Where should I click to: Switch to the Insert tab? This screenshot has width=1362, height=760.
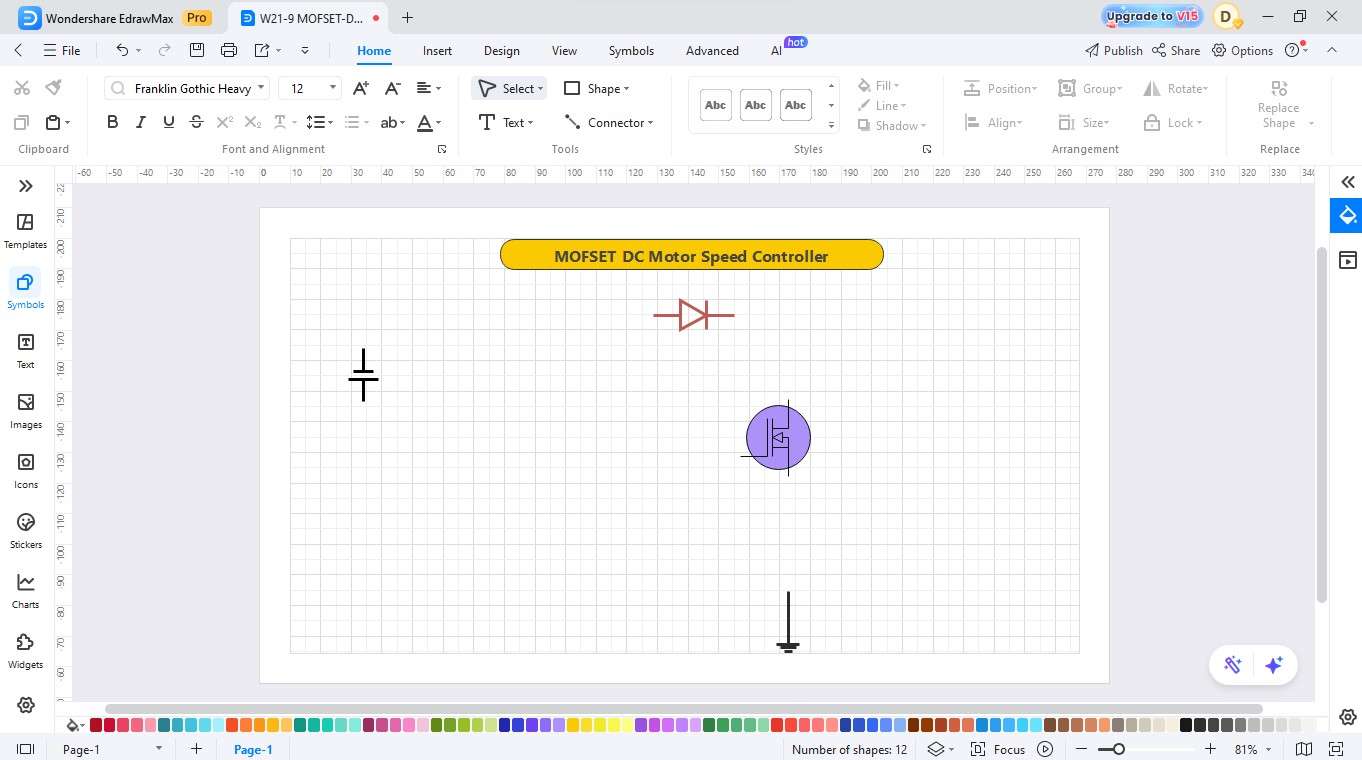[x=437, y=50]
